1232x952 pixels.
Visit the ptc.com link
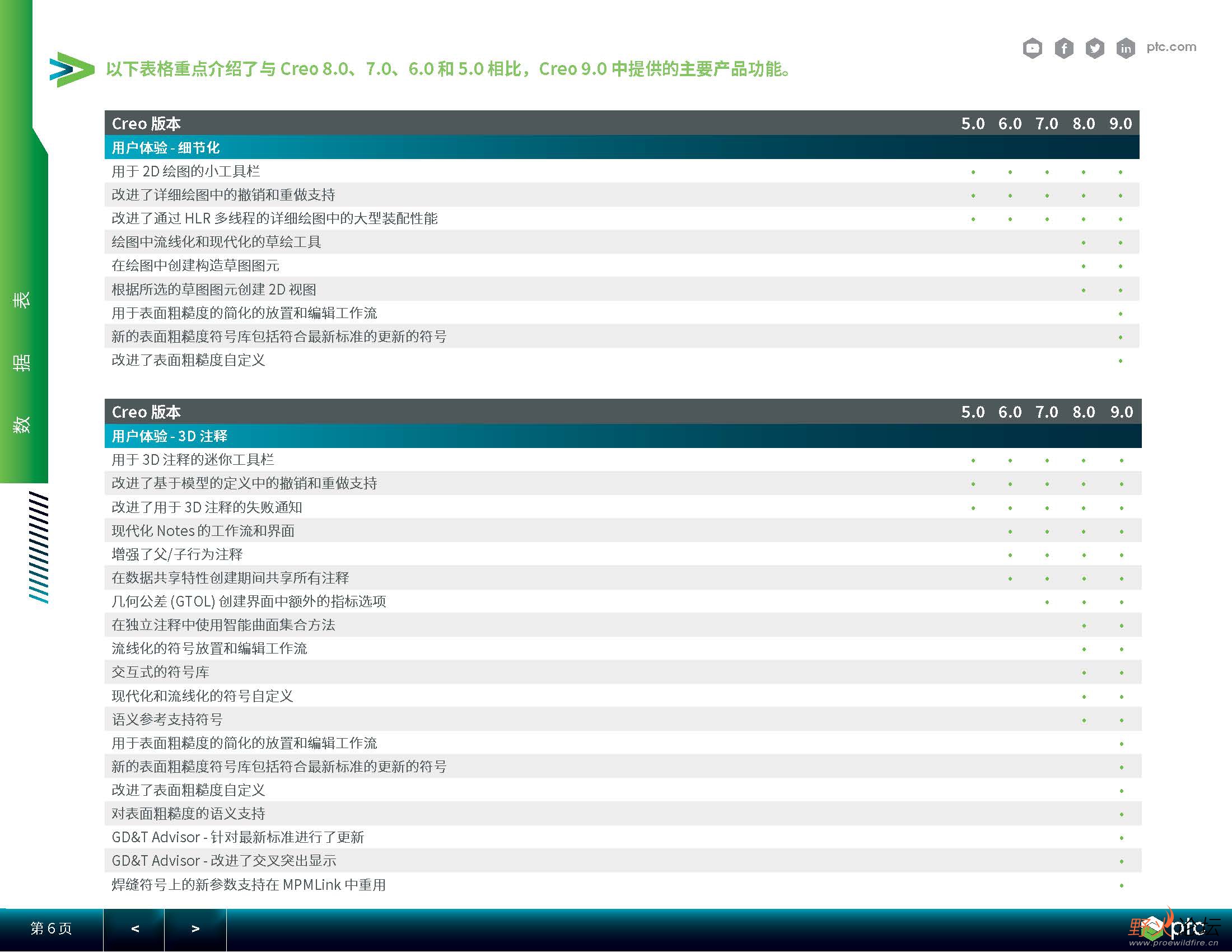(1171, 47)
